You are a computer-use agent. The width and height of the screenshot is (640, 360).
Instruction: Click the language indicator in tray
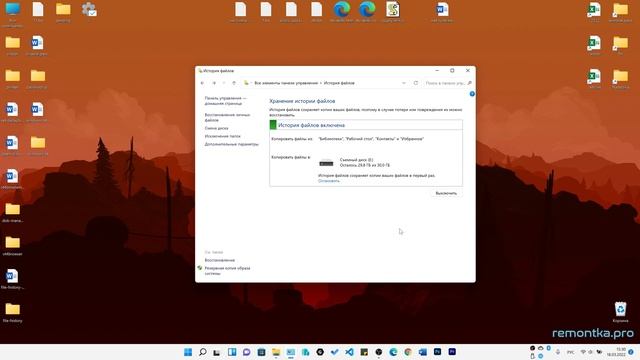[x=571, y=352]
